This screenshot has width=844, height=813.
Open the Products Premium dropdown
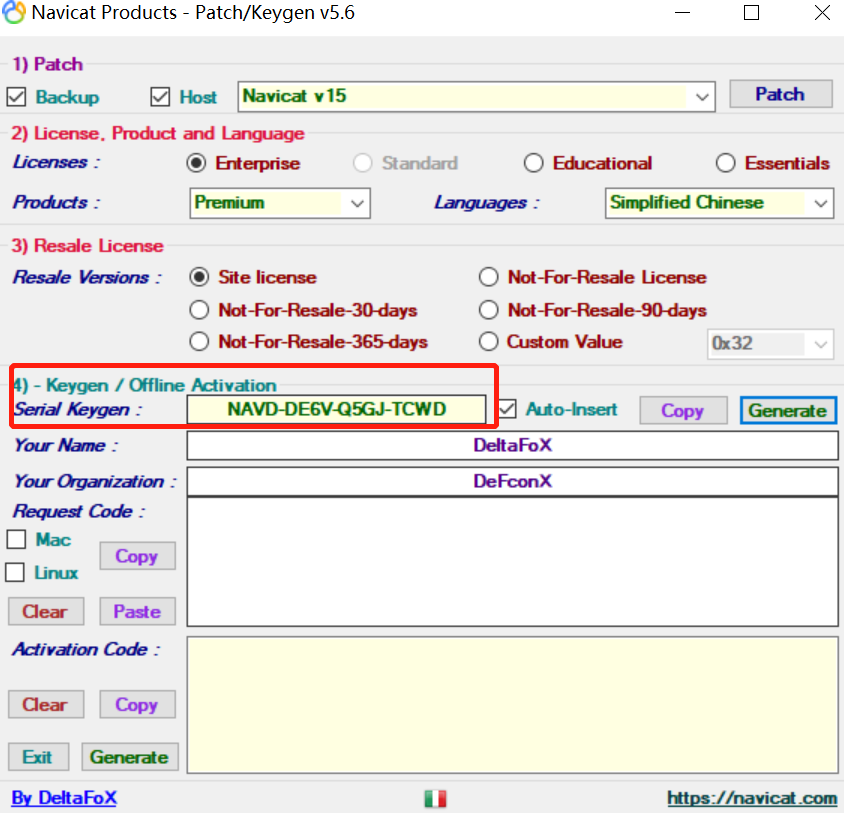click(280, 203)
